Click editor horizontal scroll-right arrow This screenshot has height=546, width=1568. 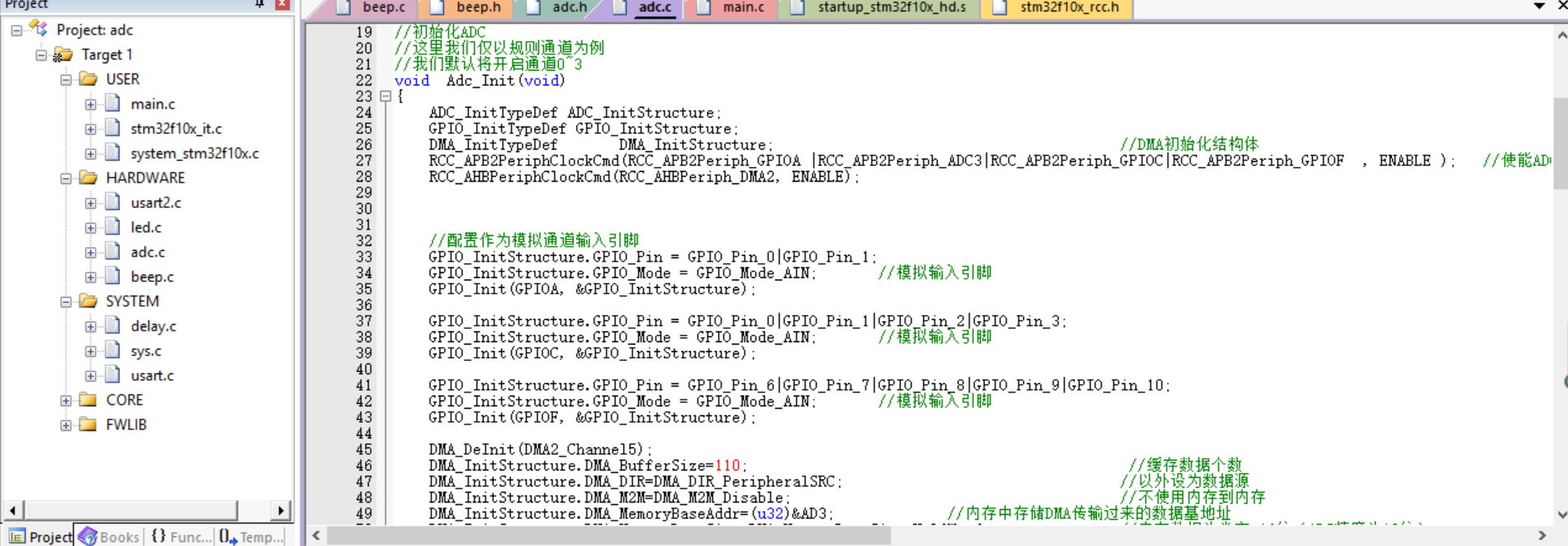tap(1542, 536)
